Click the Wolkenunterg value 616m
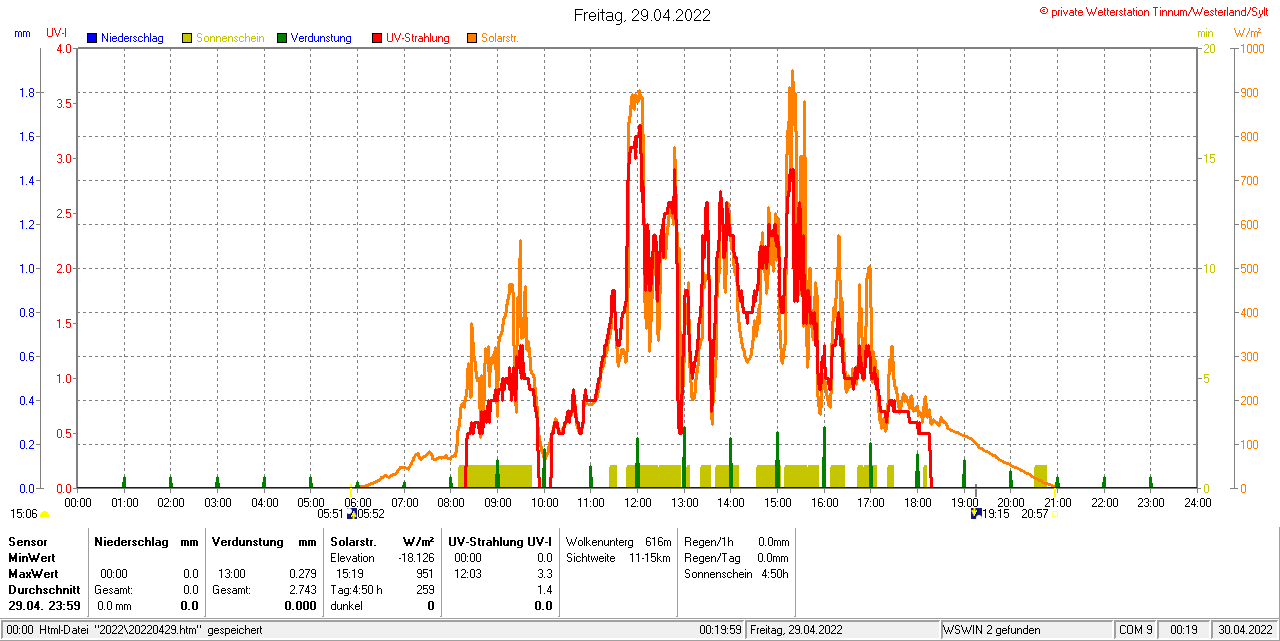The width and height of the screenshot is (1280, 641). (658, 541)
